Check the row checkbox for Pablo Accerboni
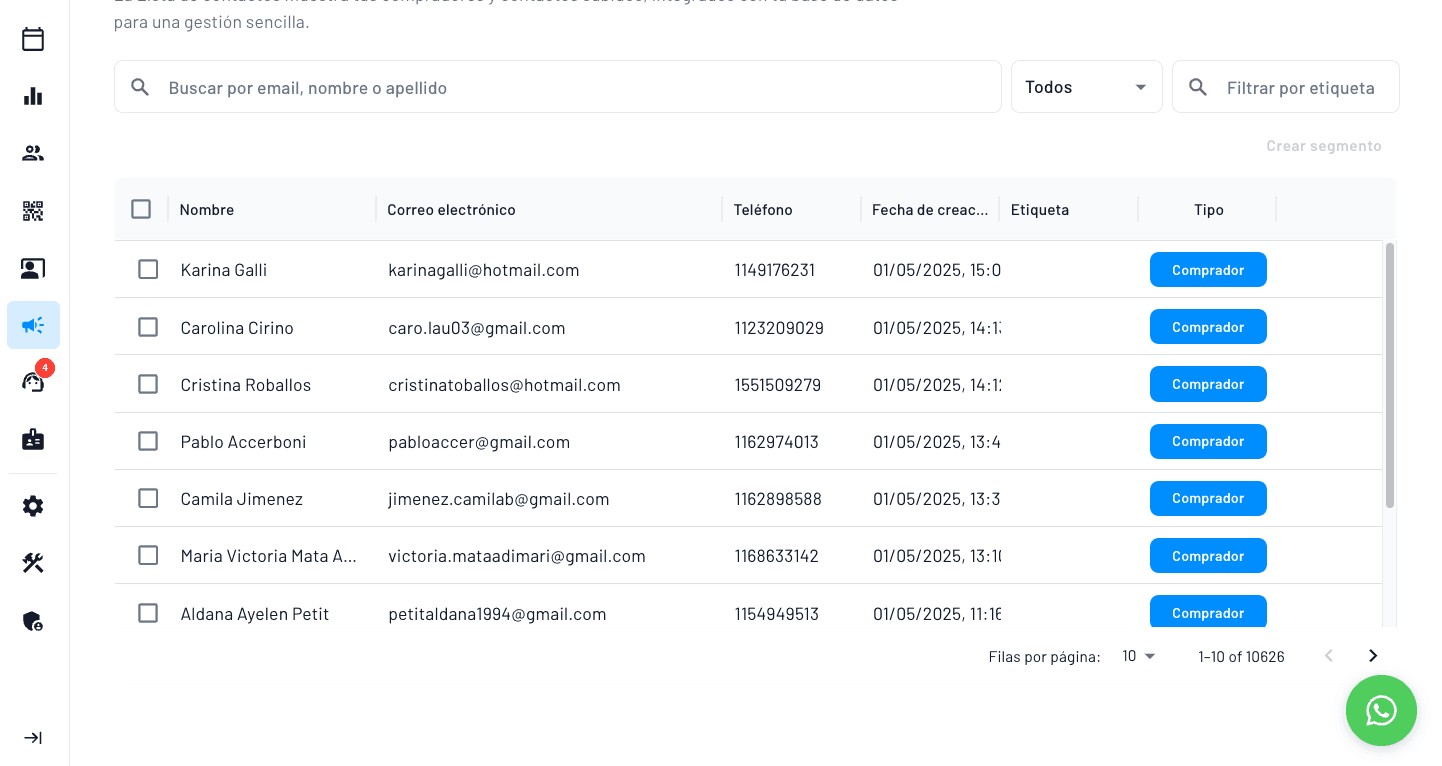The width and height of the screenshot is (1442, 766). (148, 441)
